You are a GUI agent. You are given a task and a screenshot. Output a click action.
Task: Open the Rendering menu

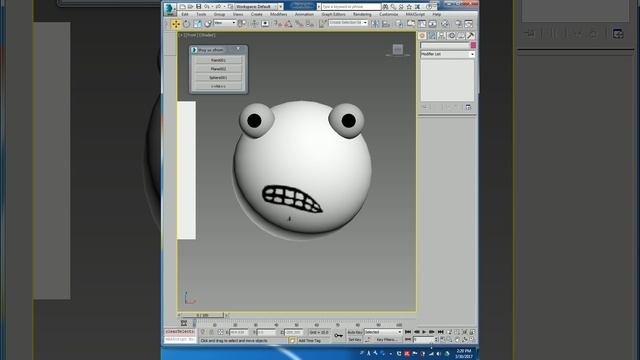coord(362,14)
